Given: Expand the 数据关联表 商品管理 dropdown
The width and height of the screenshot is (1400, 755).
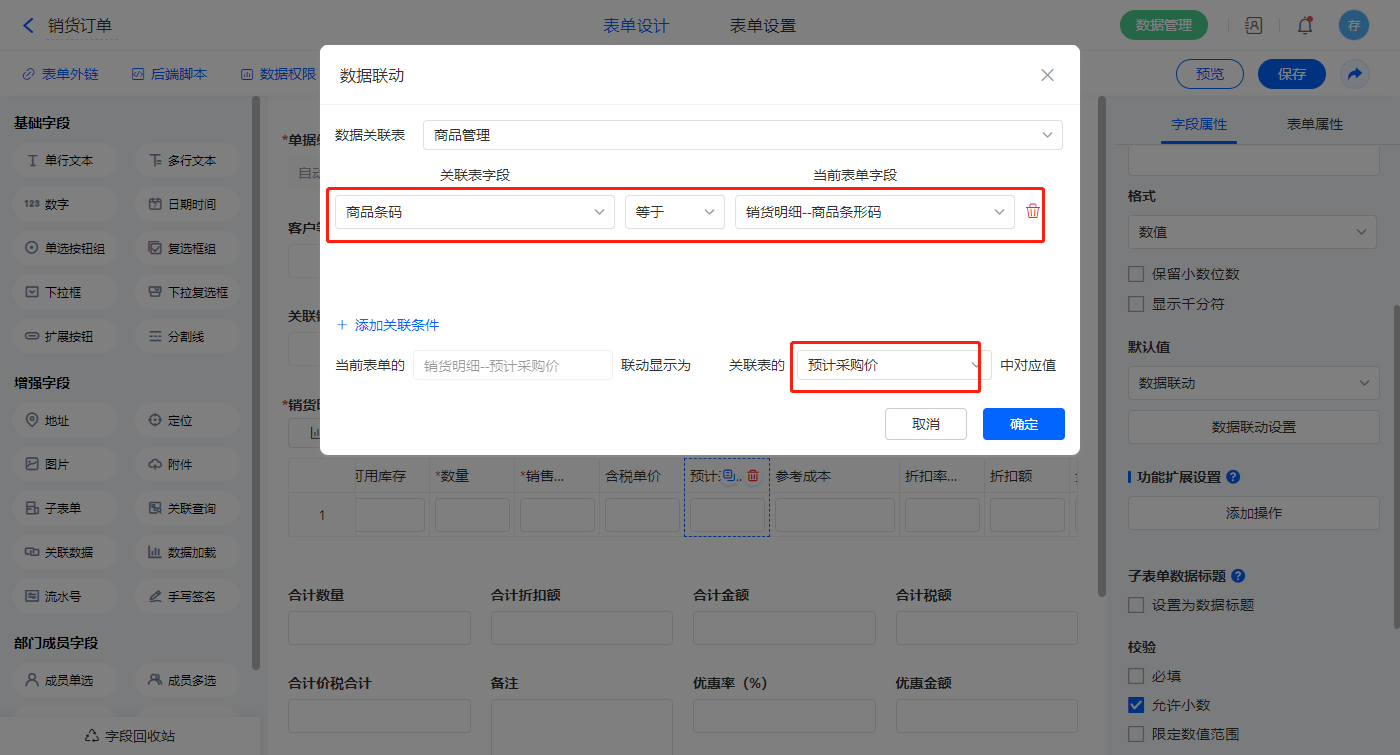Looking at the screenshot, I should point(742,135).
